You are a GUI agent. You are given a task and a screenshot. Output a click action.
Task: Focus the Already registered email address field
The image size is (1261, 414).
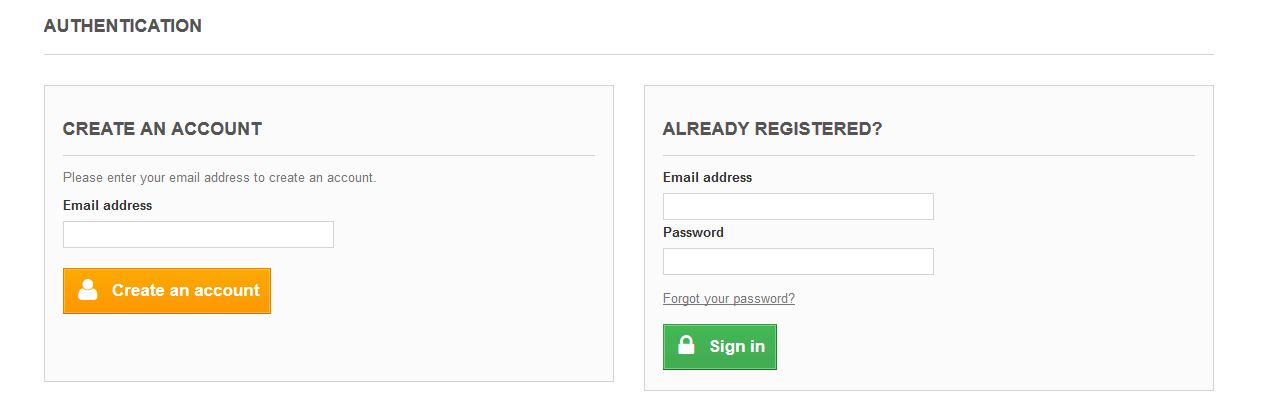tap(798, 207)
